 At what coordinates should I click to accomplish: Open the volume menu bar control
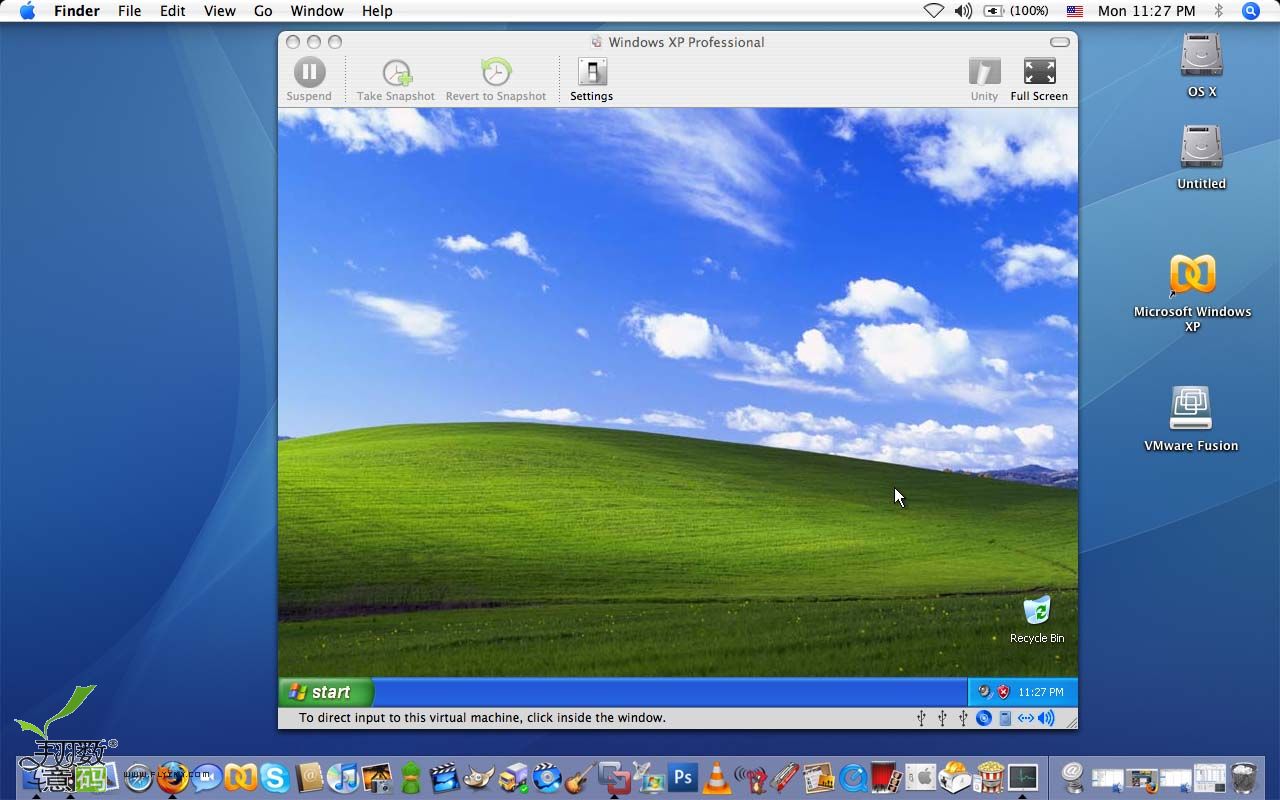(963, 11)
